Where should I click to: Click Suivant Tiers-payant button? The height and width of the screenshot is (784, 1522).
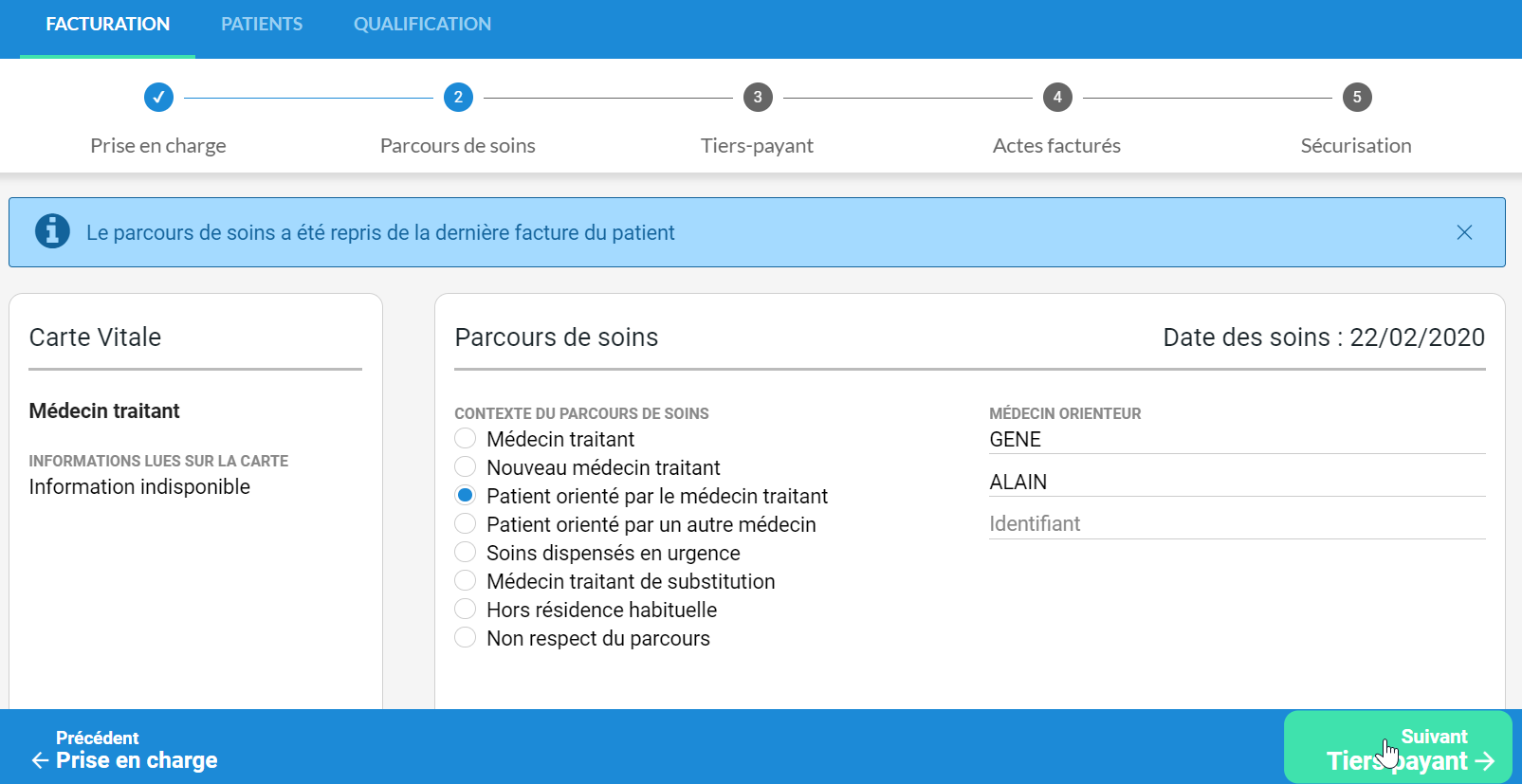pos(1398,748)
